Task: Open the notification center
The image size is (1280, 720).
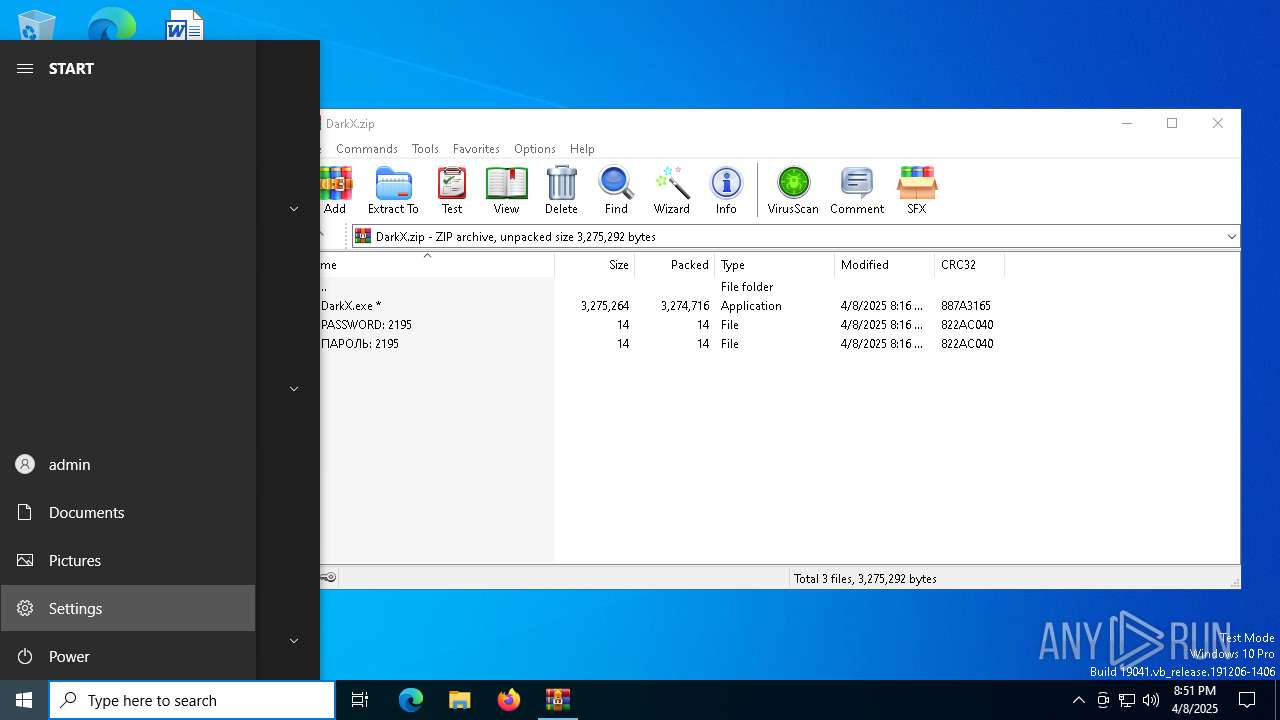Action: pos(1247,700)
